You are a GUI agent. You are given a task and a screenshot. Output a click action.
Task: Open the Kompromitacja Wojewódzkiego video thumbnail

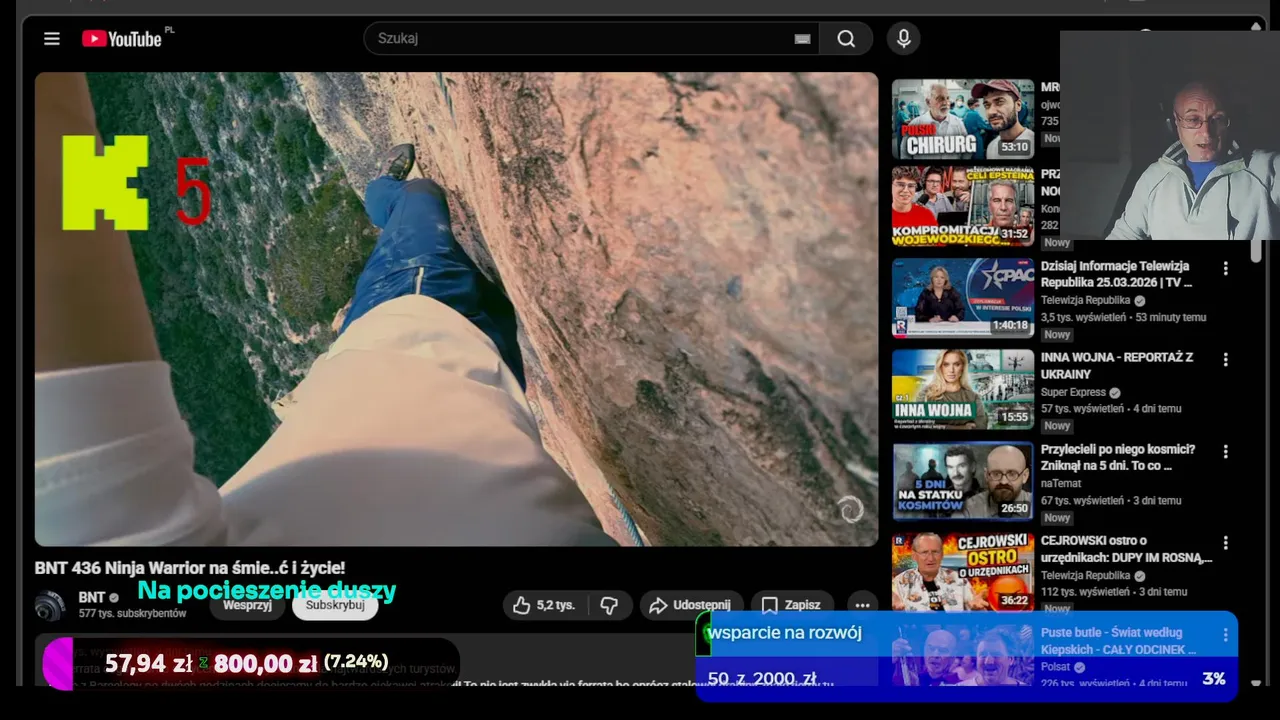963,207
